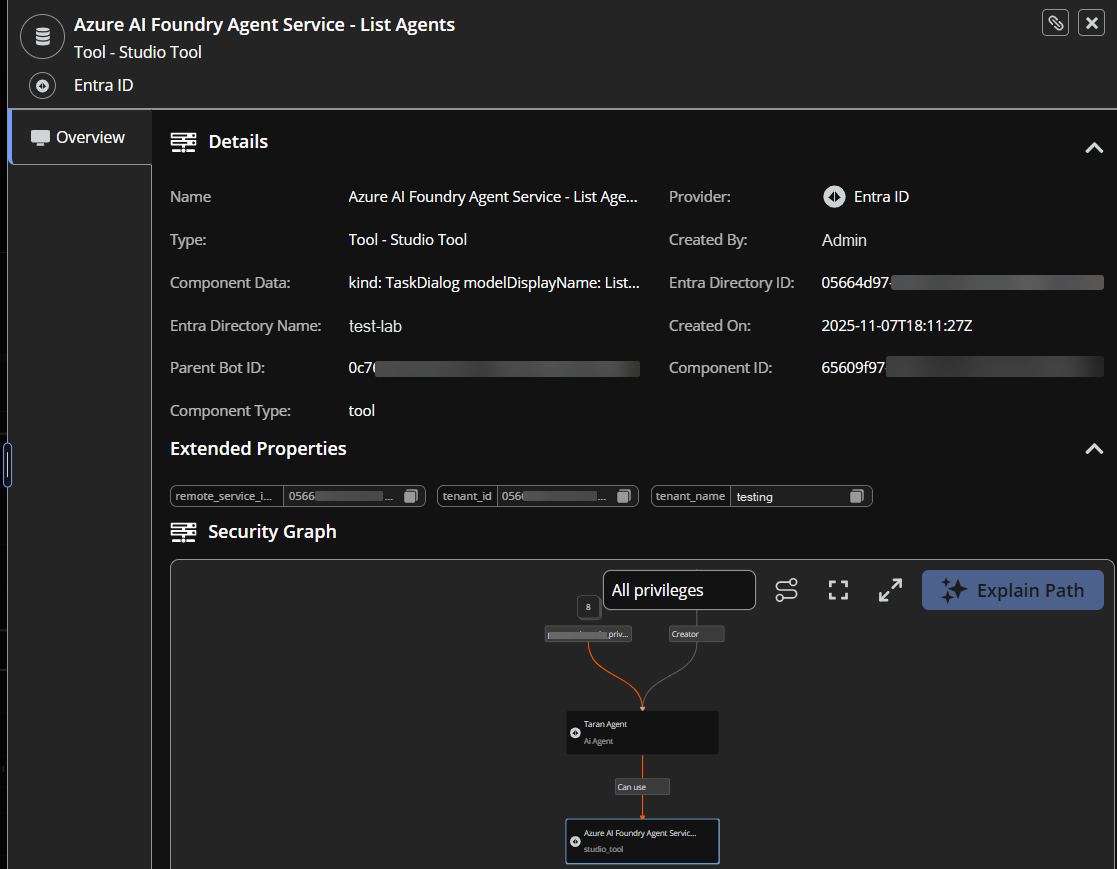Click the Creator edge label
The height and width of the screenshot is (869, 1117).
pyautogui.click(x=696, y=634)
